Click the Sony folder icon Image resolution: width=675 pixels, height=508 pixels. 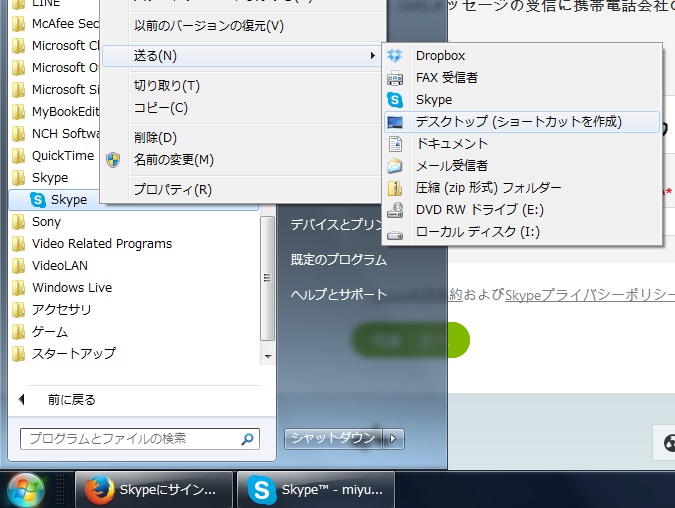[19, 222]
